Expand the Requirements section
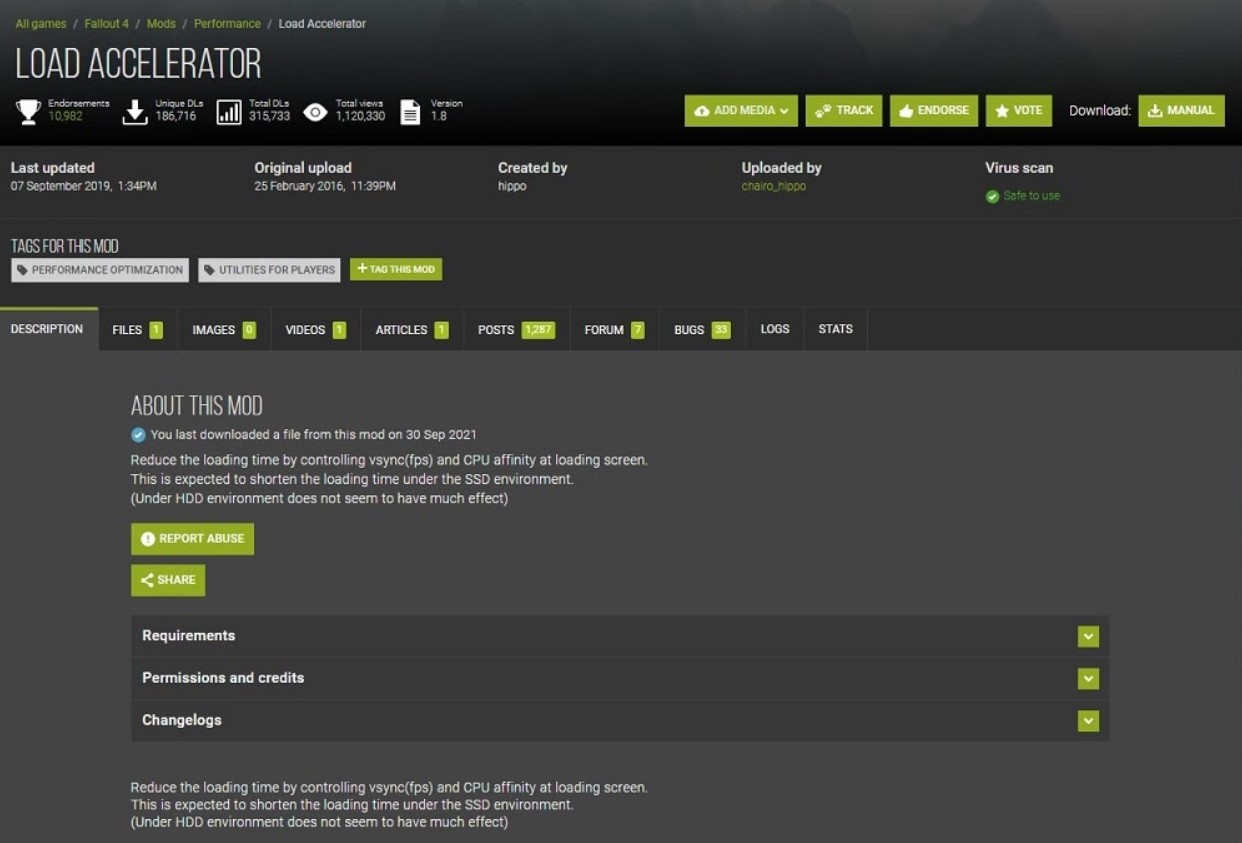This screenshot has height=843, width=1242. click(x=620, y=636)
